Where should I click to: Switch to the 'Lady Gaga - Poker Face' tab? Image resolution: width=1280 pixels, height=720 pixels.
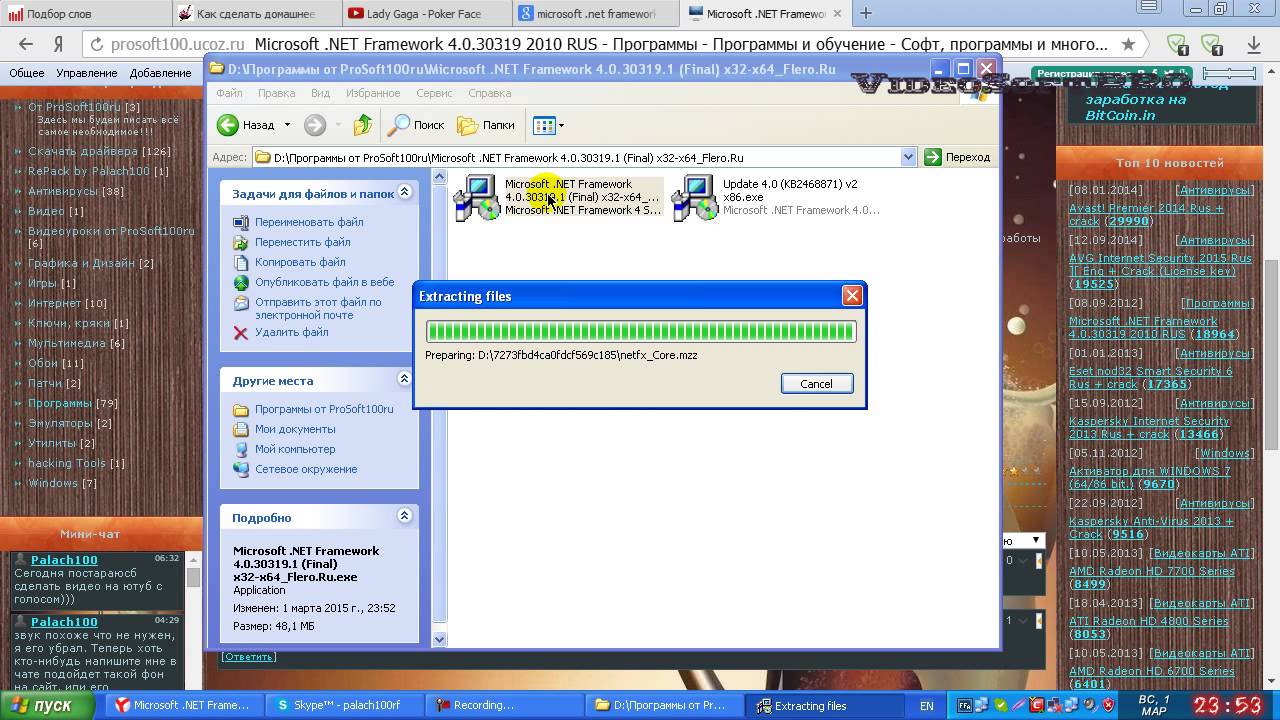pyautogui.click(x=426, y=14)
